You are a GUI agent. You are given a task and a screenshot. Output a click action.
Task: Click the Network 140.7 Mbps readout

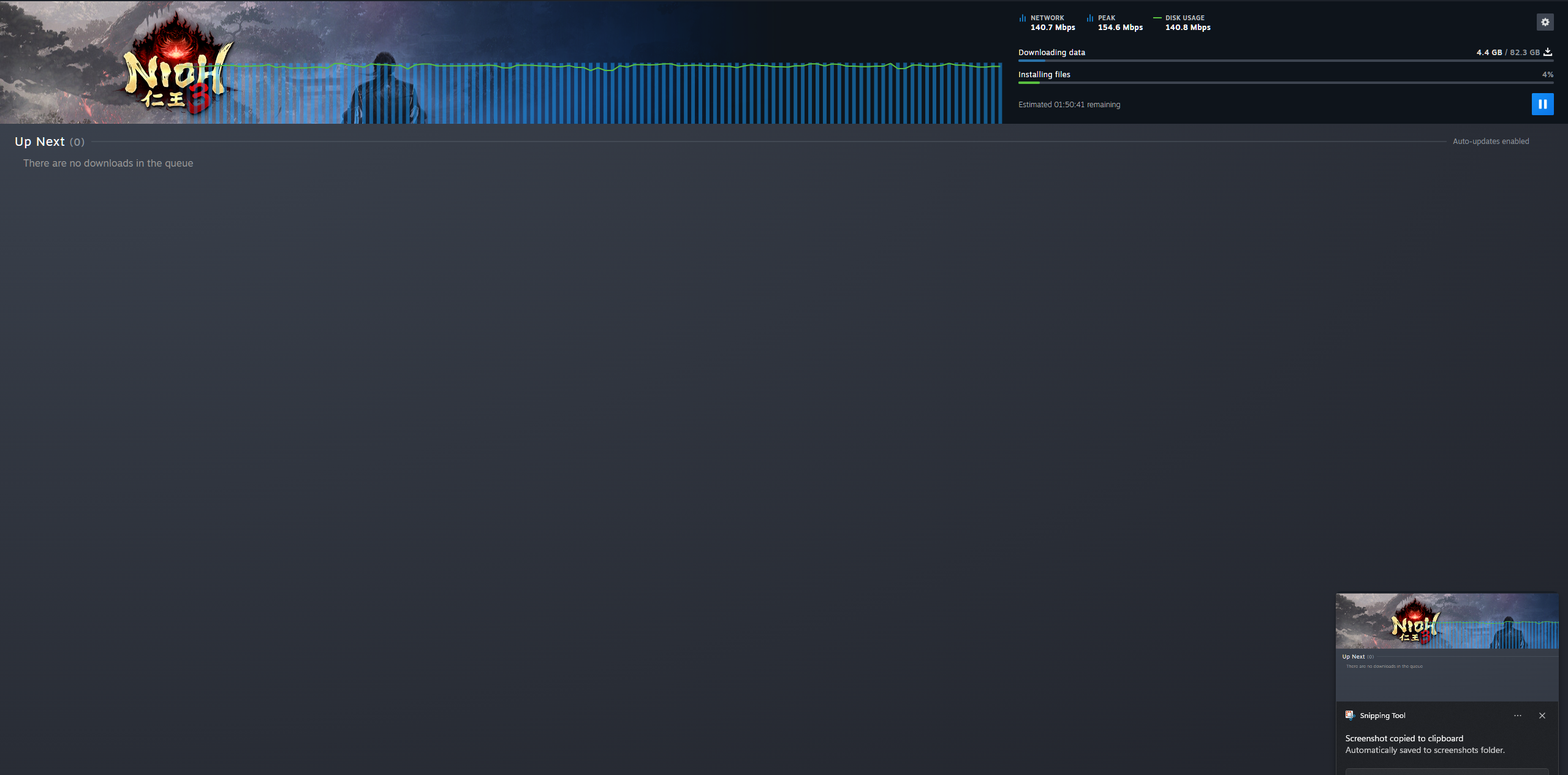1052,28
